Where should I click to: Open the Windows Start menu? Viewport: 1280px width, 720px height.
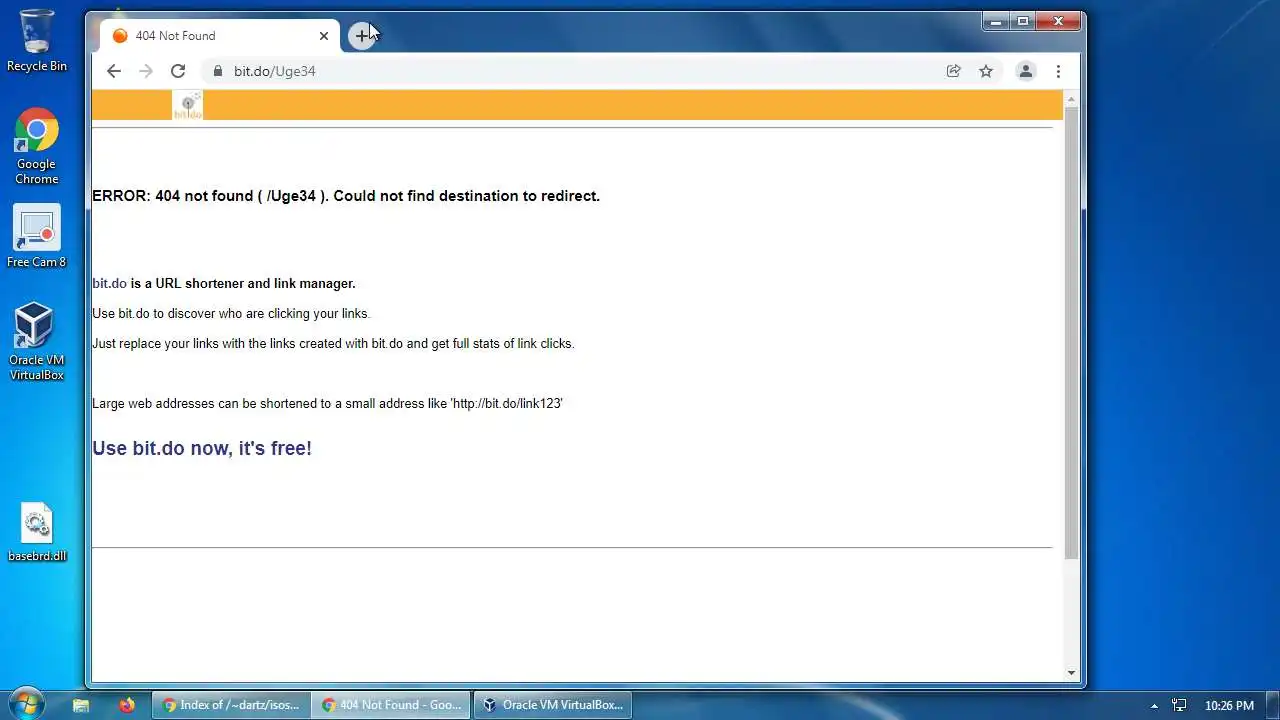(x=25, y=704)
